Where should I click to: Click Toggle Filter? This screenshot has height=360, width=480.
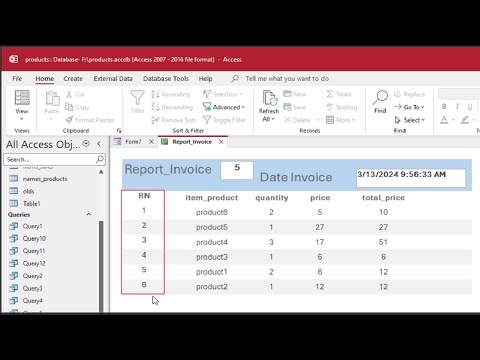tap(224, 120)
